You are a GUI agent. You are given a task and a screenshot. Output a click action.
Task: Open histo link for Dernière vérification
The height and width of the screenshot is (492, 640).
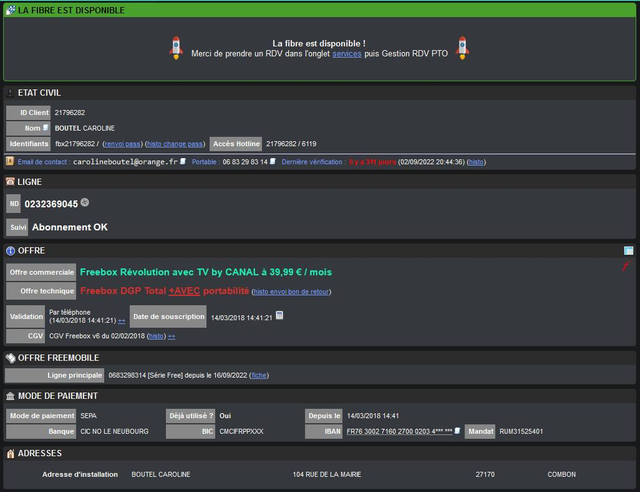[x=476, y=162]
